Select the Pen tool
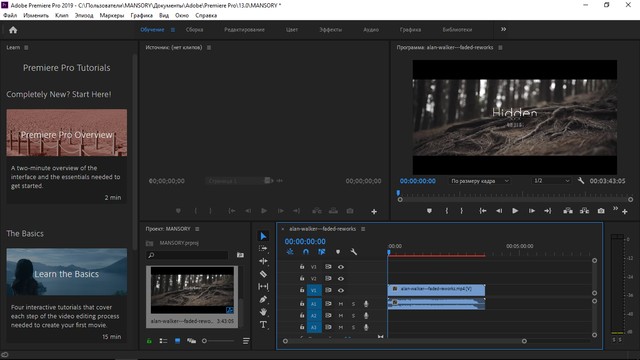The image size is (640, 360). (263, 300)
